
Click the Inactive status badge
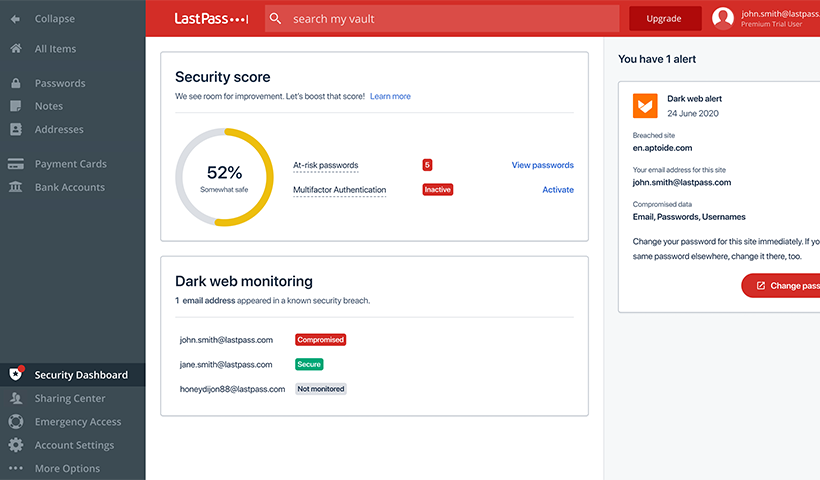438,189
